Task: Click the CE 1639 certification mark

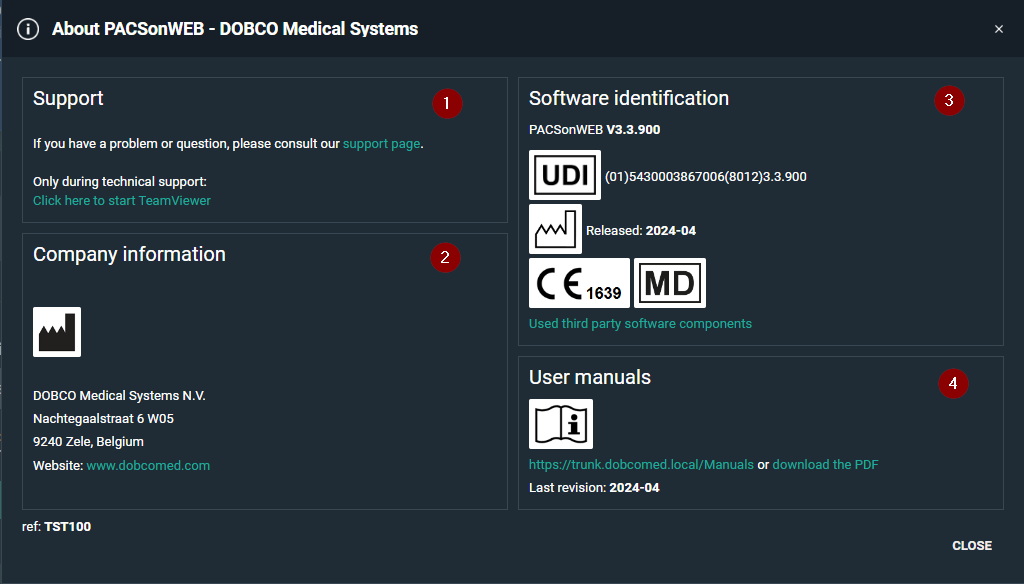Action: (579, 283)
